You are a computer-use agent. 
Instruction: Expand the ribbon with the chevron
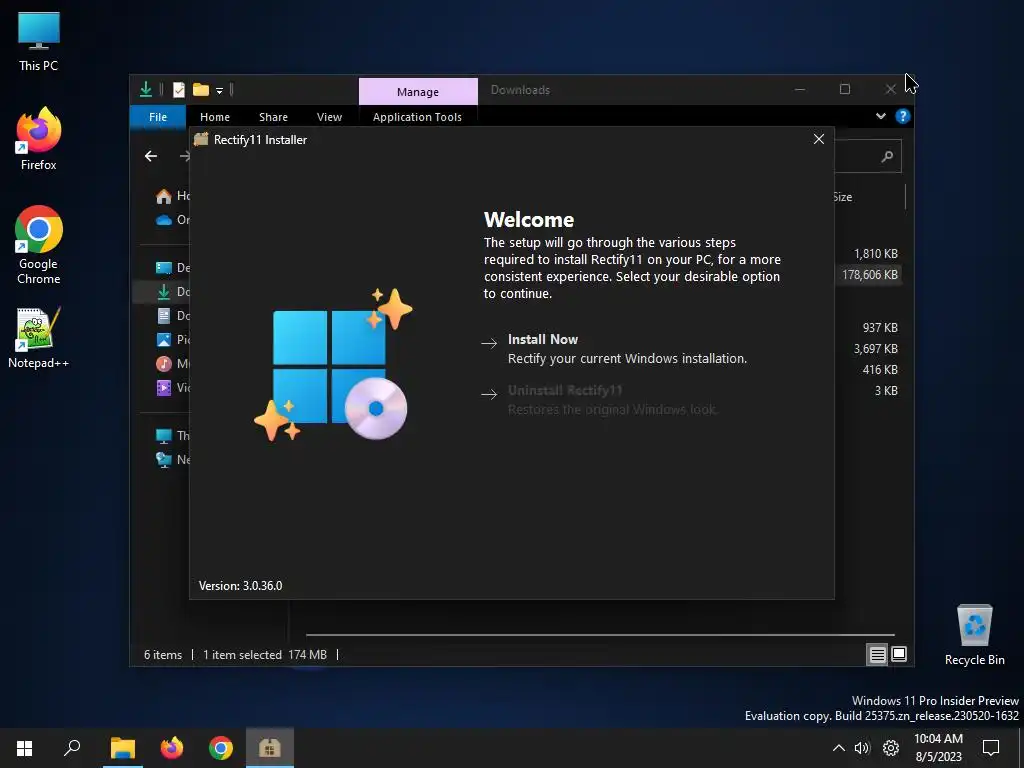click(x=880, y=116)
